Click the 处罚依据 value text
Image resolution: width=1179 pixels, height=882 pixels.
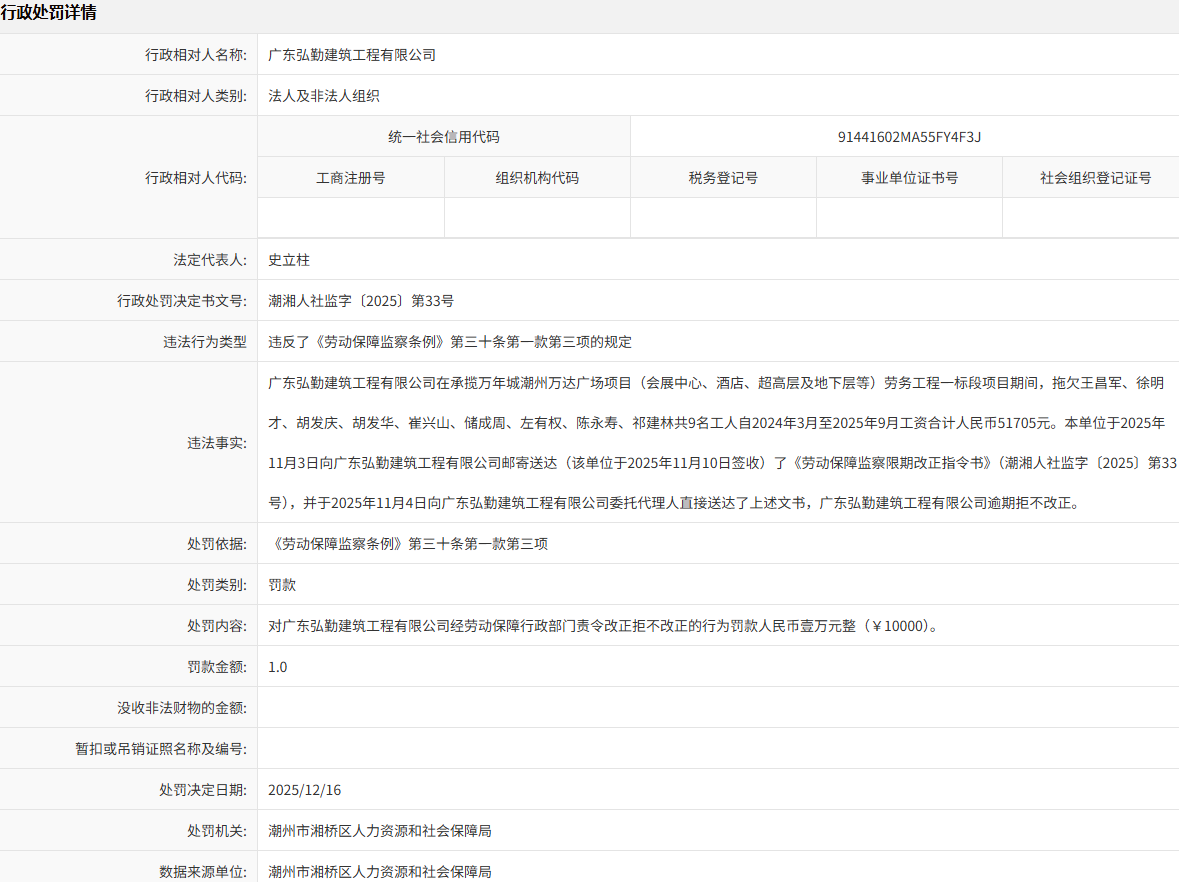coord(408,544)
